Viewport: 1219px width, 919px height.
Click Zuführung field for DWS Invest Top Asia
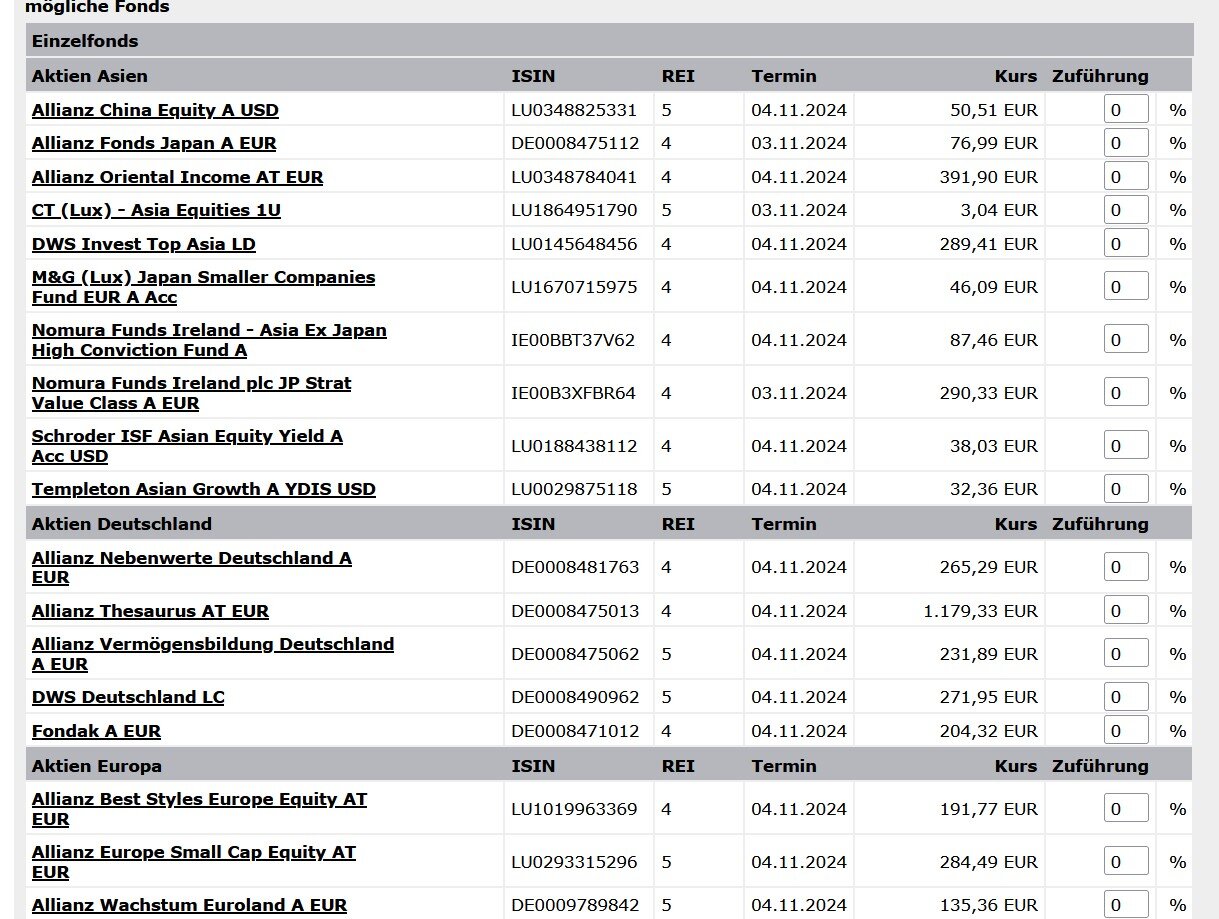1126,244
